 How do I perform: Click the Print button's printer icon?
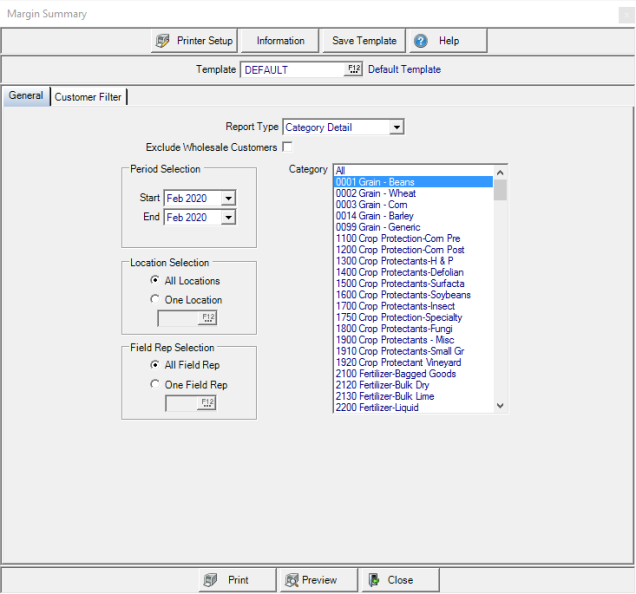[211, 580]
